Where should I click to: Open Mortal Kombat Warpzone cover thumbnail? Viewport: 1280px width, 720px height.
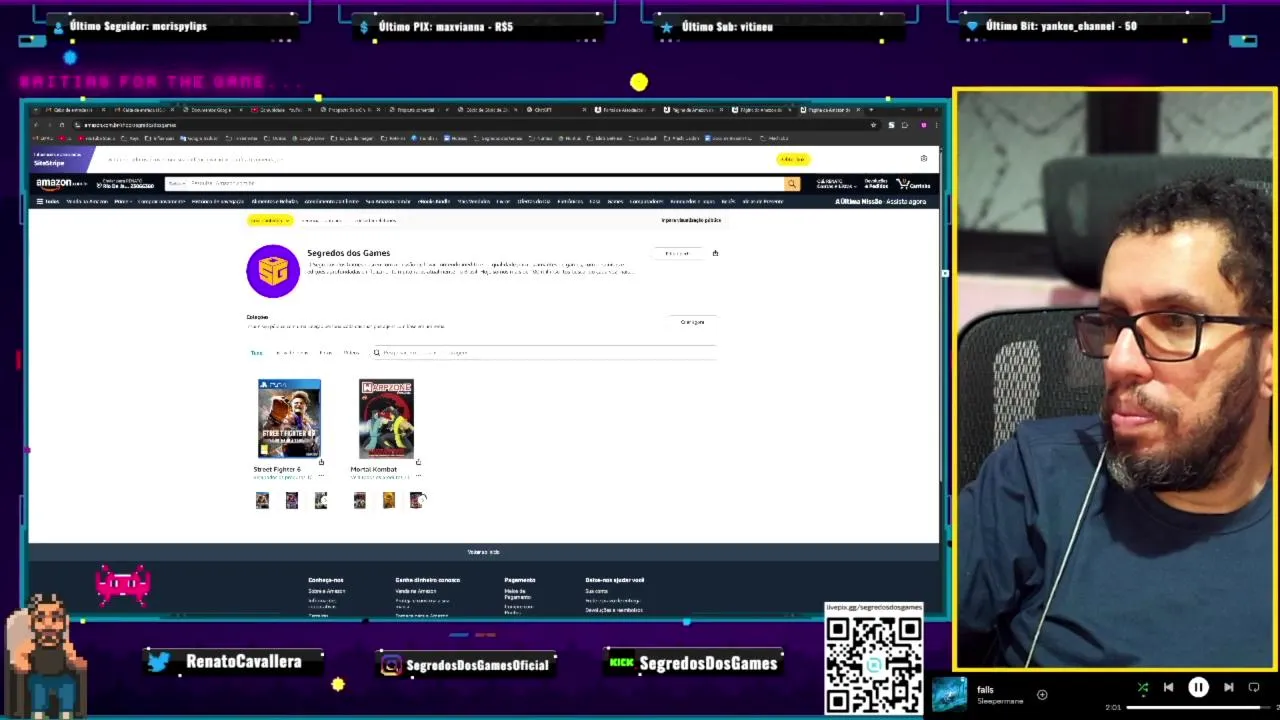[386, 418]
